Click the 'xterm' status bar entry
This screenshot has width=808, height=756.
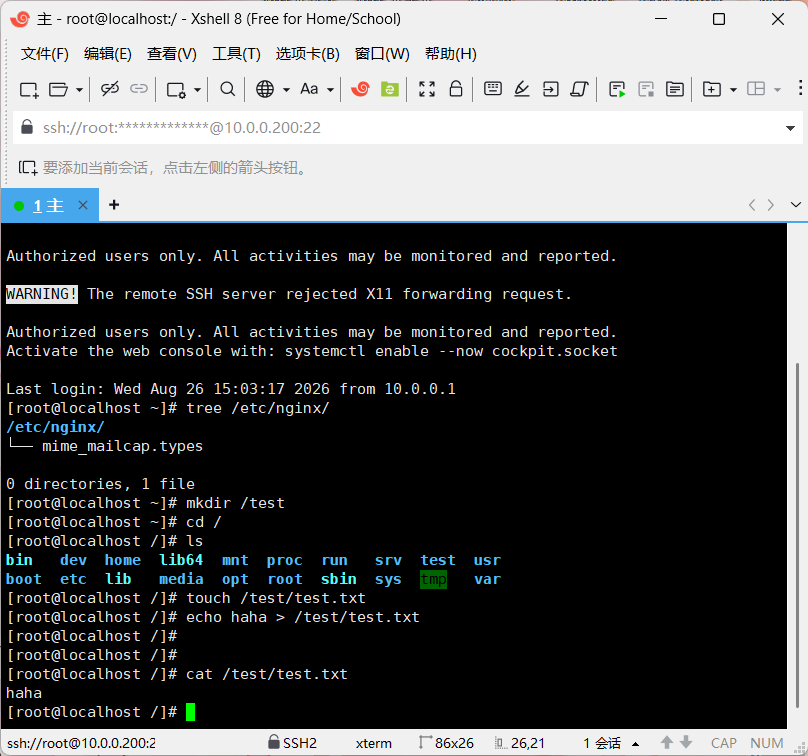(374, 743)
